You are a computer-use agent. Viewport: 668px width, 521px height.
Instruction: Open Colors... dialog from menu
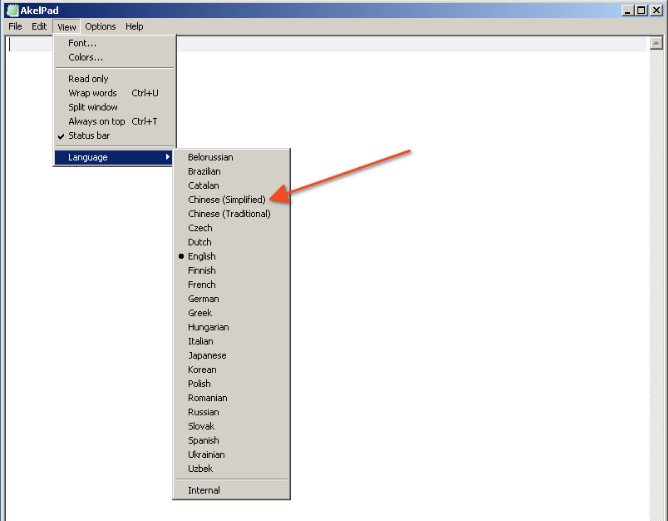click(x=85, y=58)
